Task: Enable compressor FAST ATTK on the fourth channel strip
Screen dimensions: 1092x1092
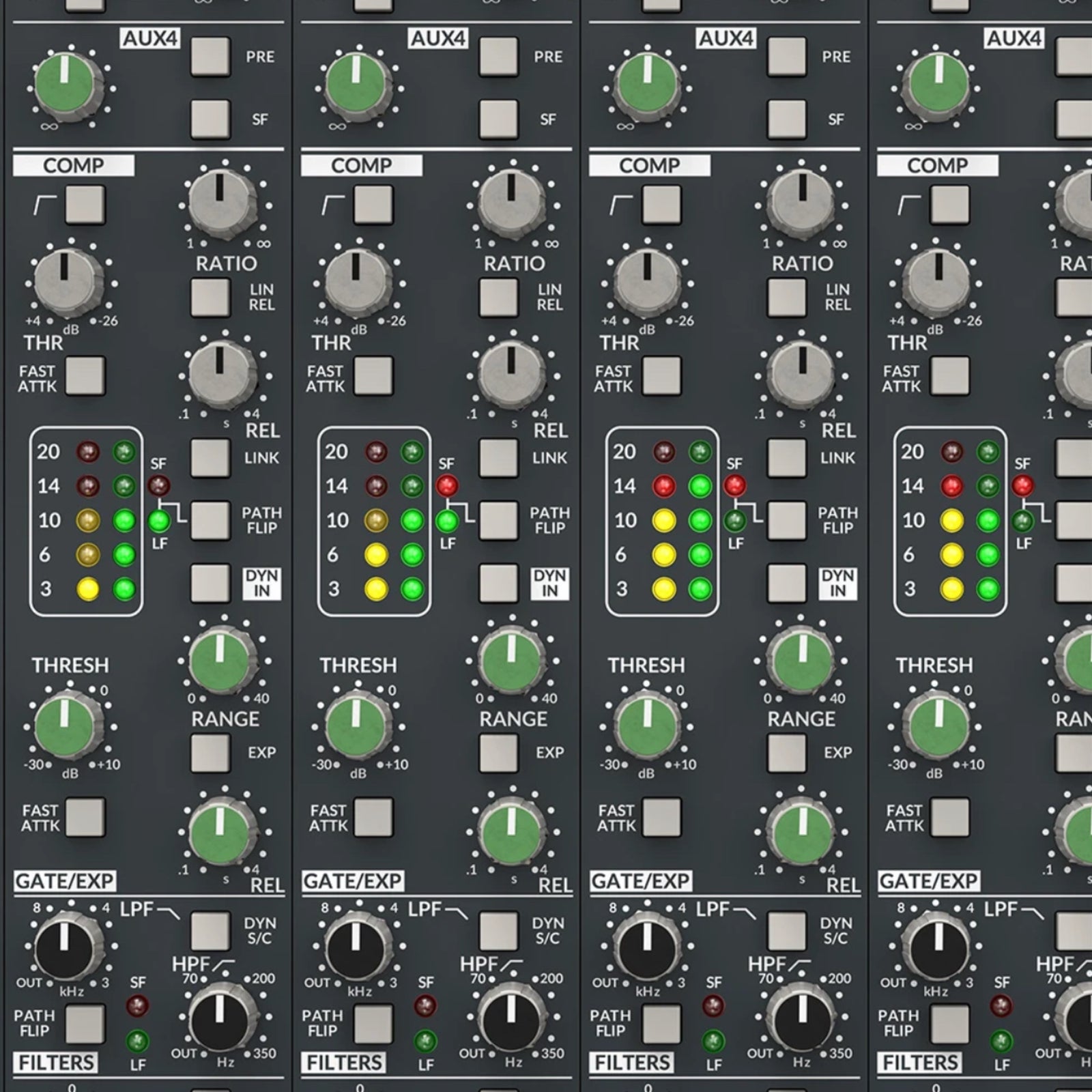Action: point(949,375)
